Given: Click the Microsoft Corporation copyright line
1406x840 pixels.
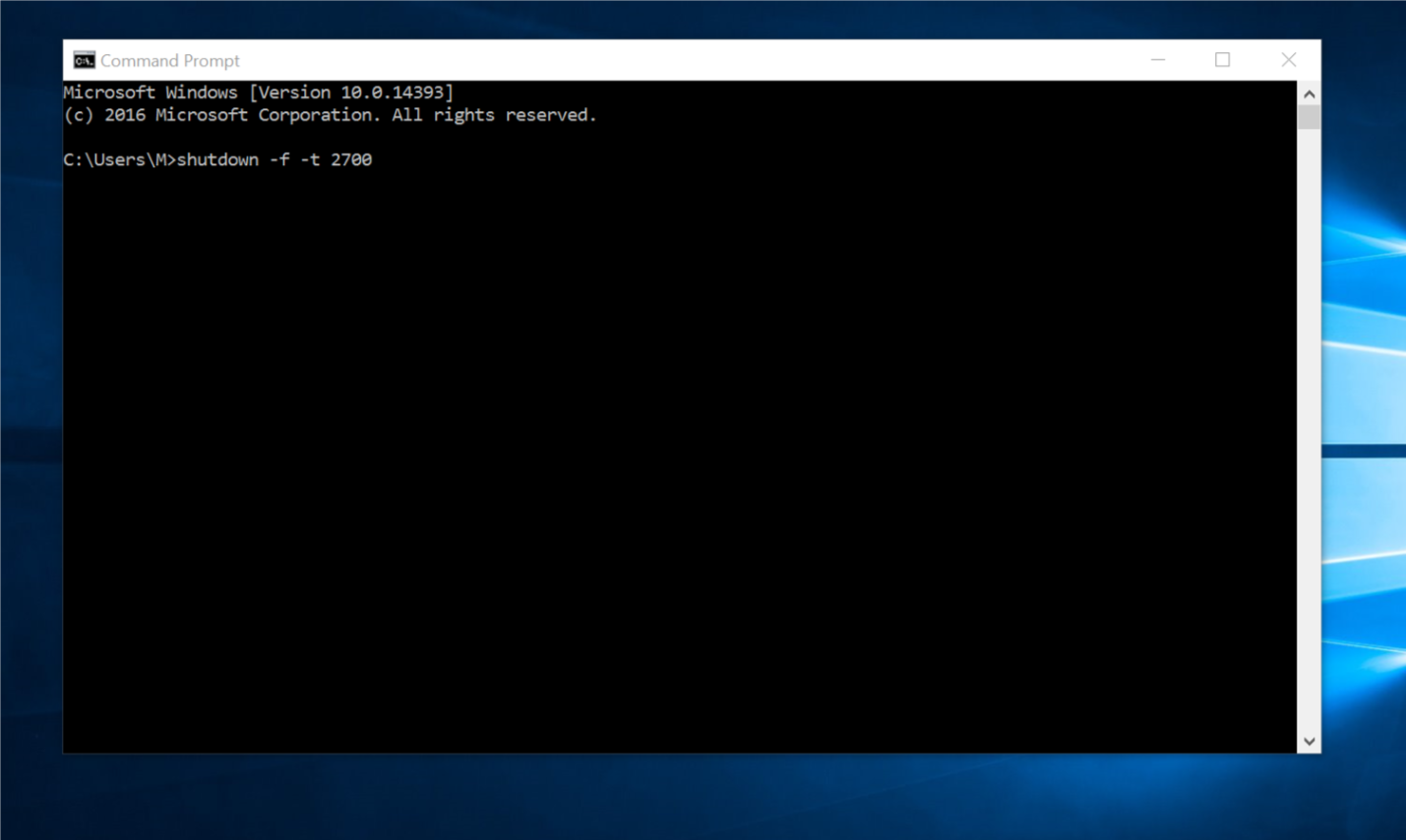Looking at the screenshot, I should click(x=330, y=115).
